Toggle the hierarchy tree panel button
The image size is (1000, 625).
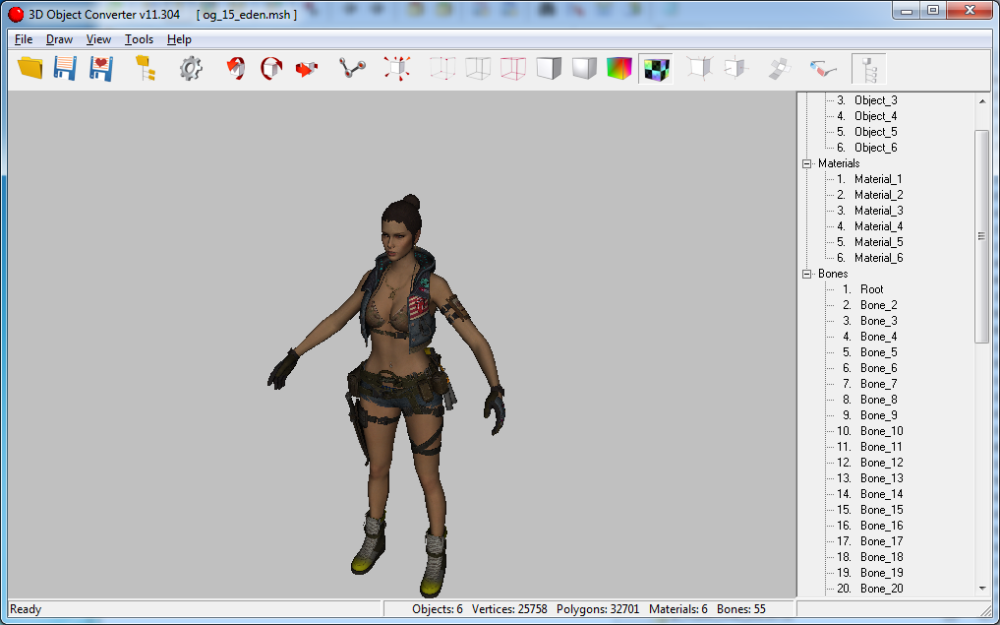point(868,68)
